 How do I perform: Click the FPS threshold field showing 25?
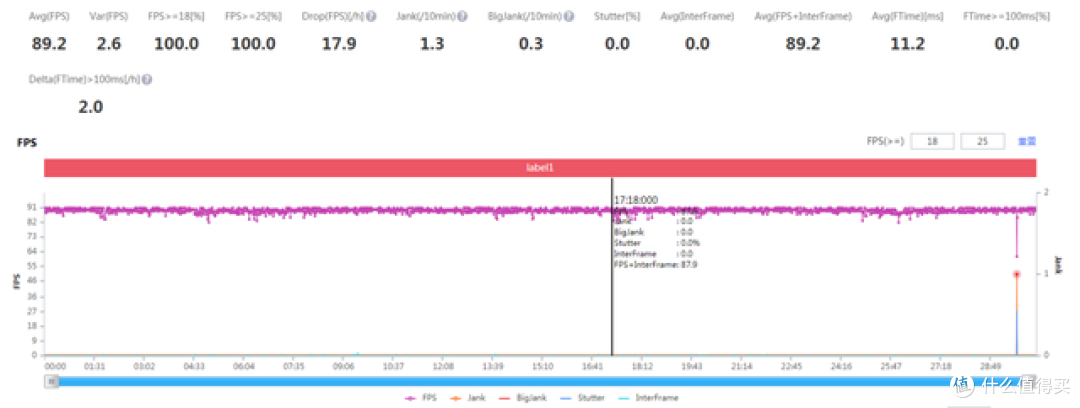[x=982, y=142]
